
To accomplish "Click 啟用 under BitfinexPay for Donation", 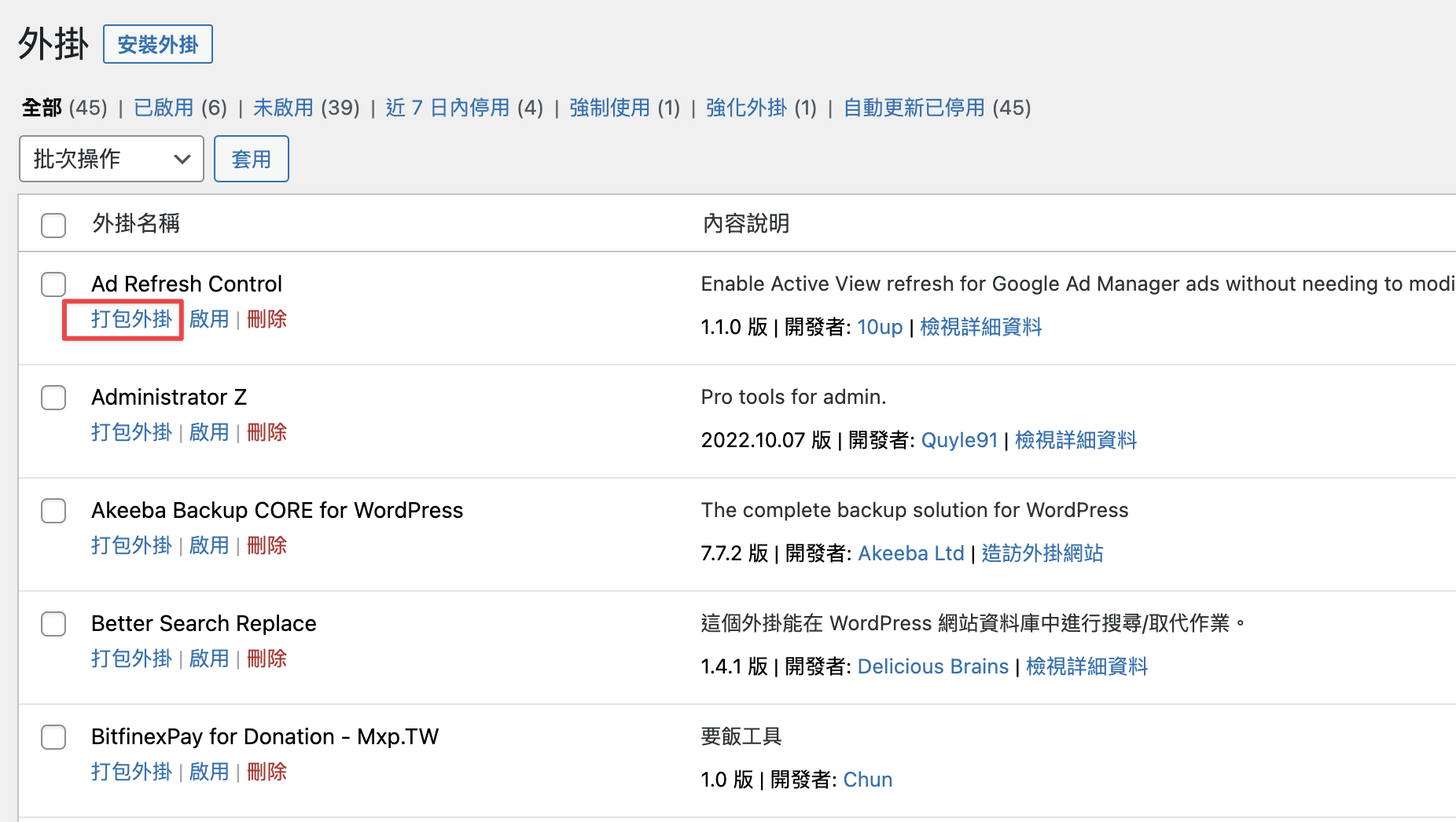I will point(209,772).
